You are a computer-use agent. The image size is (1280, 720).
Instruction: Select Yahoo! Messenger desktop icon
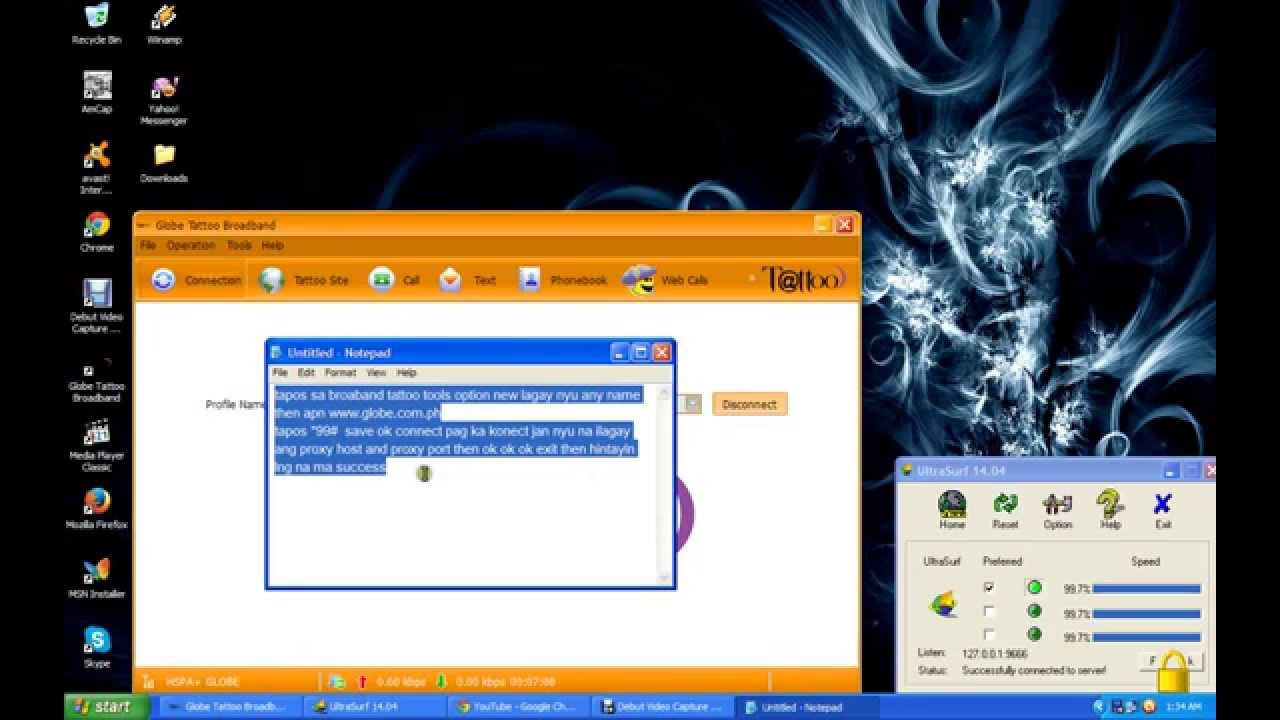coord(164,100)
